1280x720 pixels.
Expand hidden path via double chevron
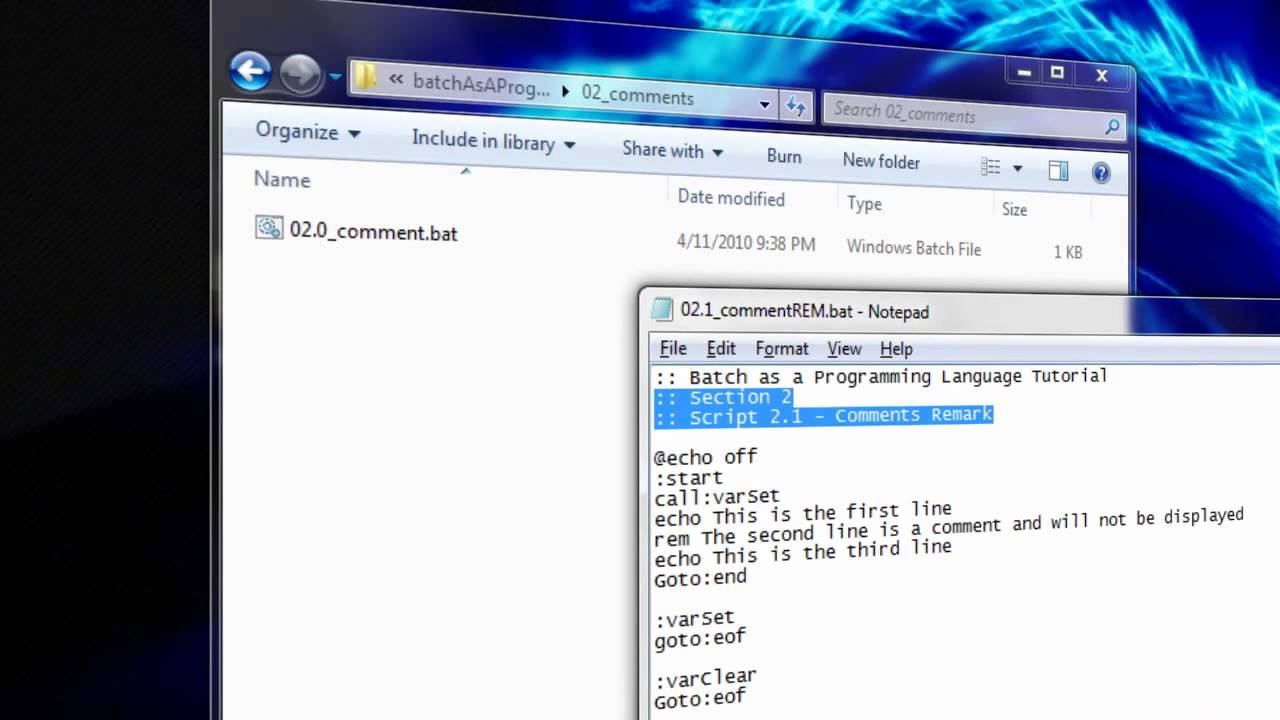click(x=397, y=80)
